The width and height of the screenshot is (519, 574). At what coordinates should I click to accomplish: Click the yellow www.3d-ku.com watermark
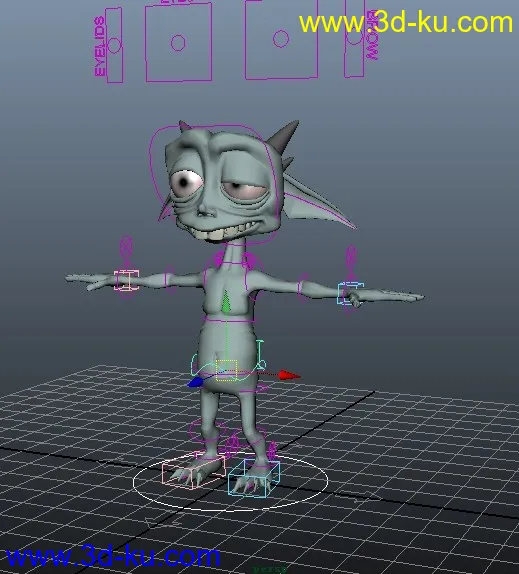(406, 22)
